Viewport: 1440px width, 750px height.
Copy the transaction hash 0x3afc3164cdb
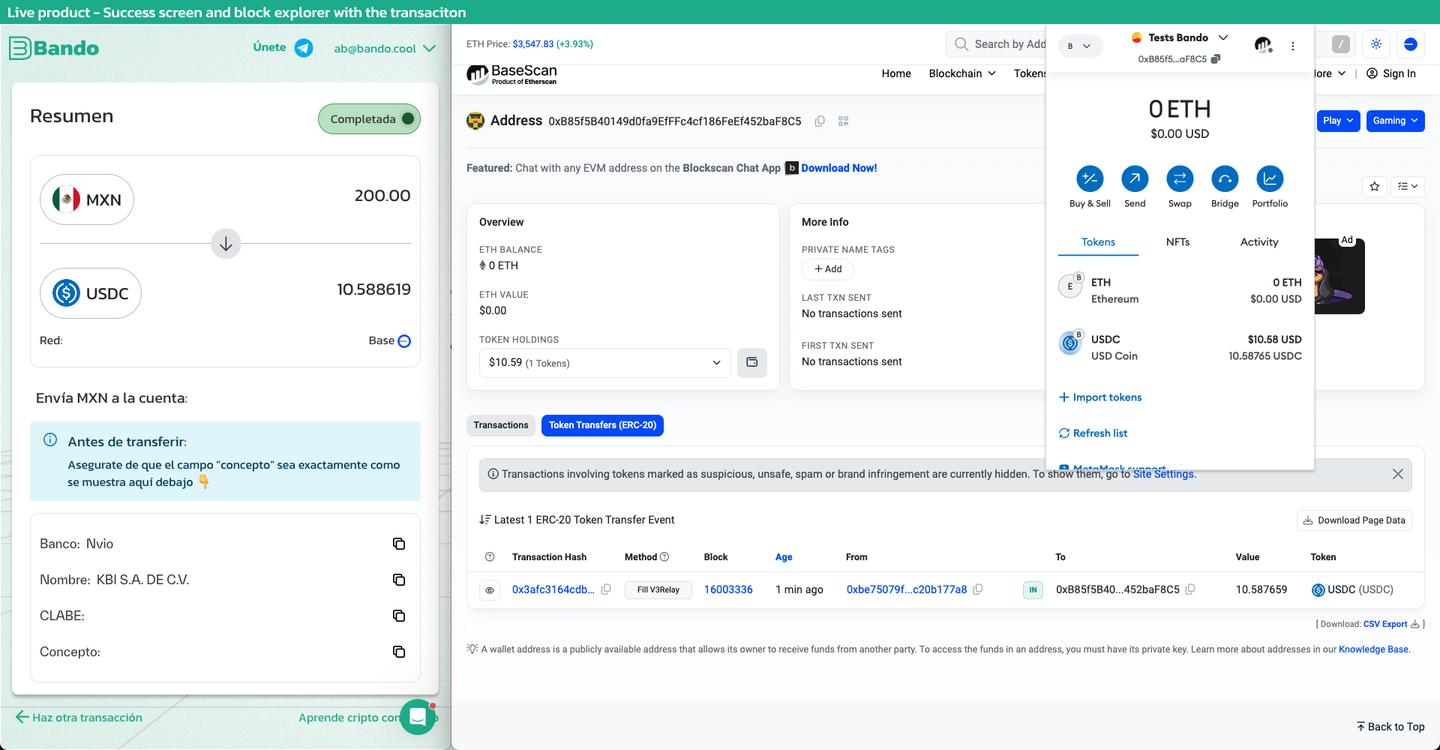point(606,590)
